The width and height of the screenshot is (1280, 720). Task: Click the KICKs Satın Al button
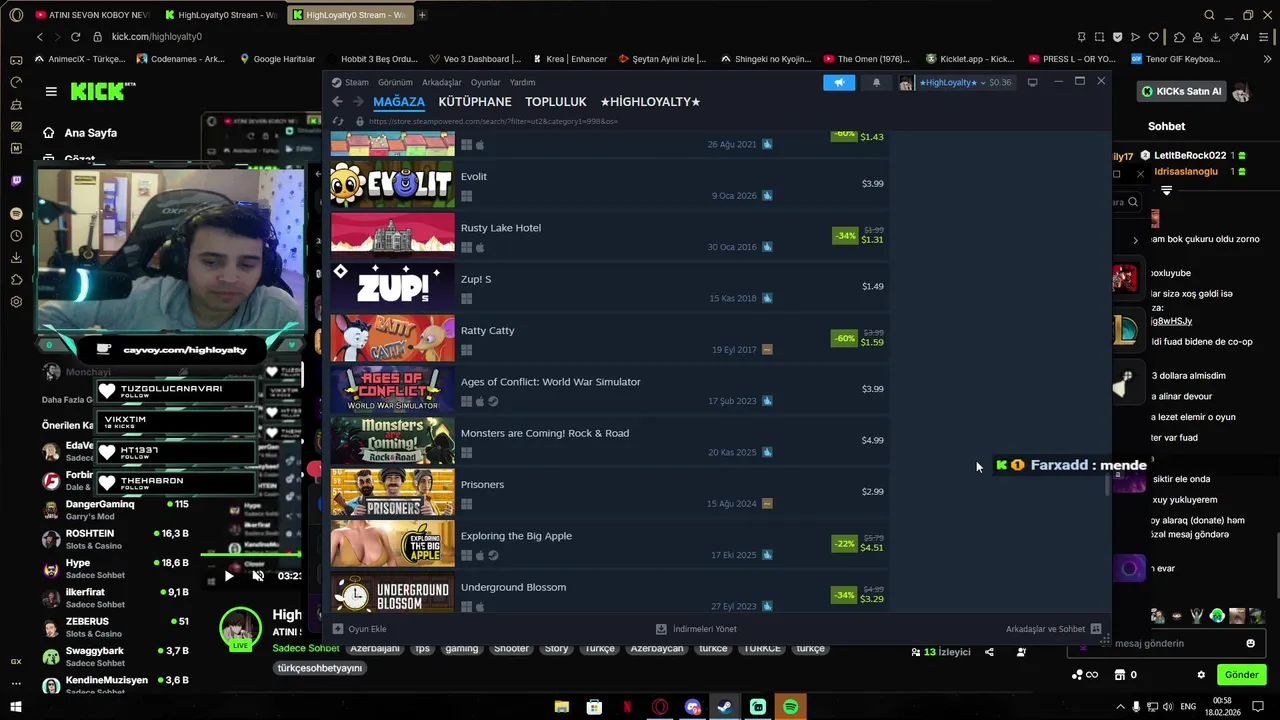click(1183, 91)
